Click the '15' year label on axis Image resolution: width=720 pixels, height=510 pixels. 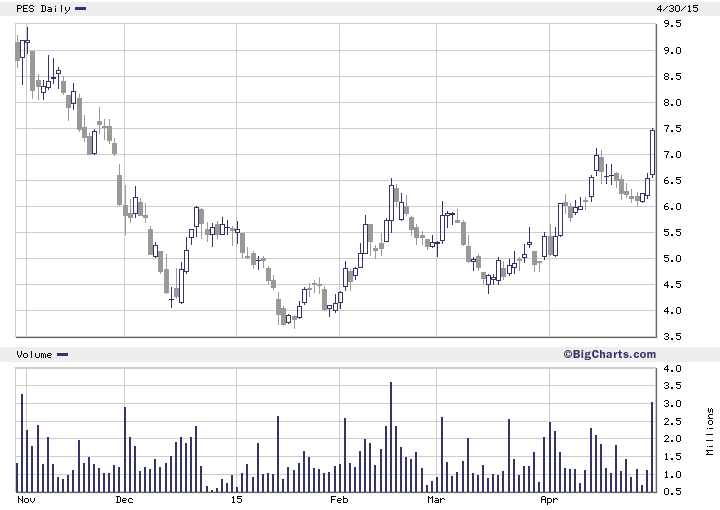236,500
